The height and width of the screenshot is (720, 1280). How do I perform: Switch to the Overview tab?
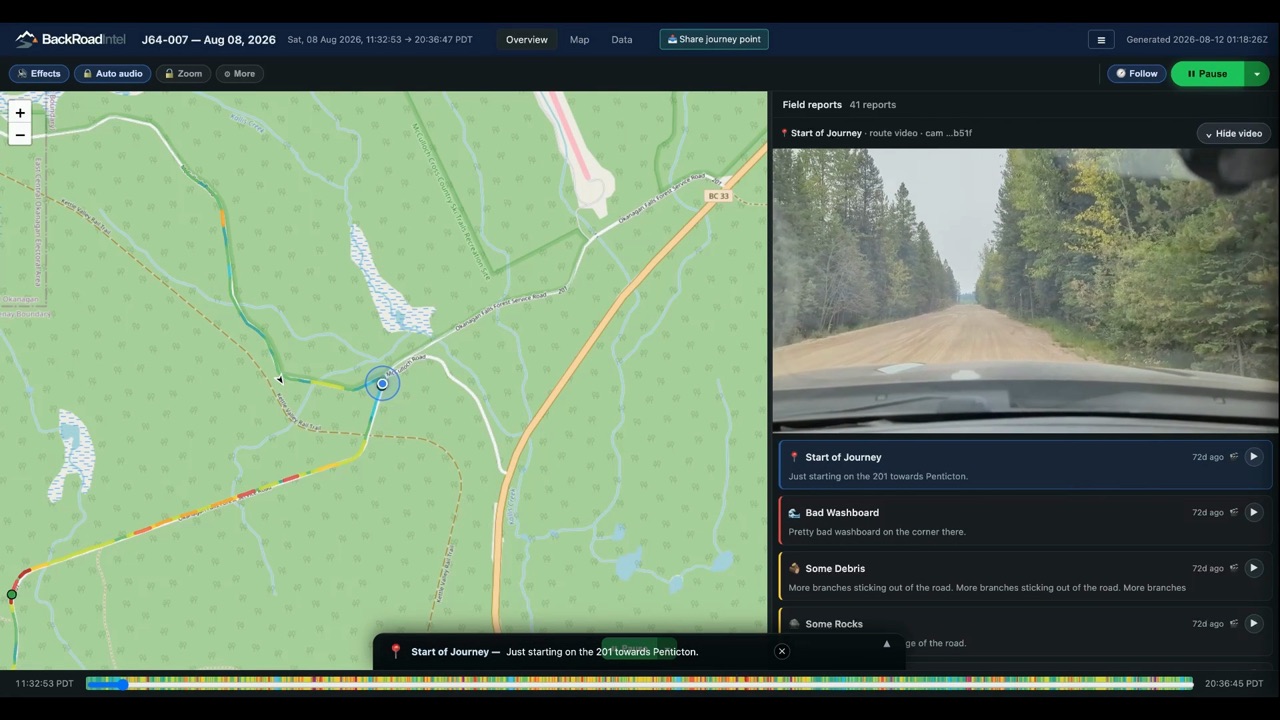tap(526, 40)
